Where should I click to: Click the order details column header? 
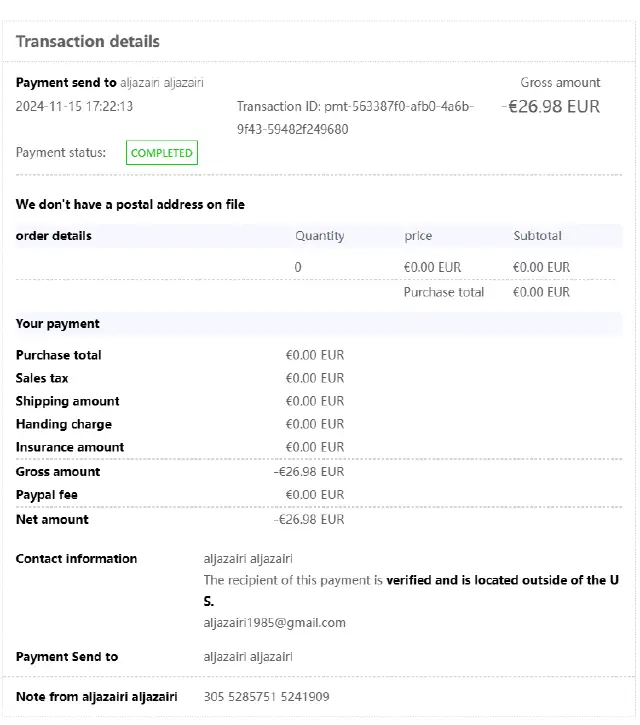coord(54,236)
